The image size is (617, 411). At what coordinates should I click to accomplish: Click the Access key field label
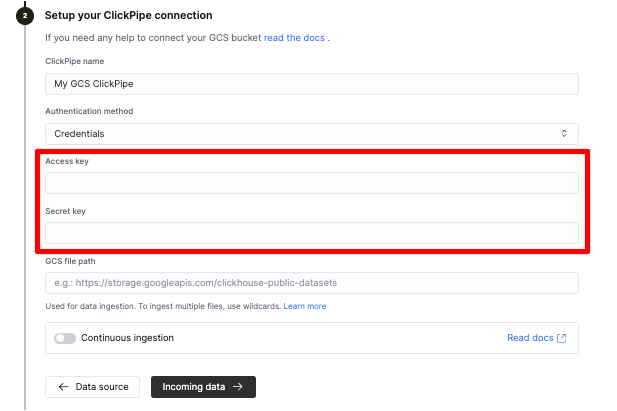click(65, 161)
